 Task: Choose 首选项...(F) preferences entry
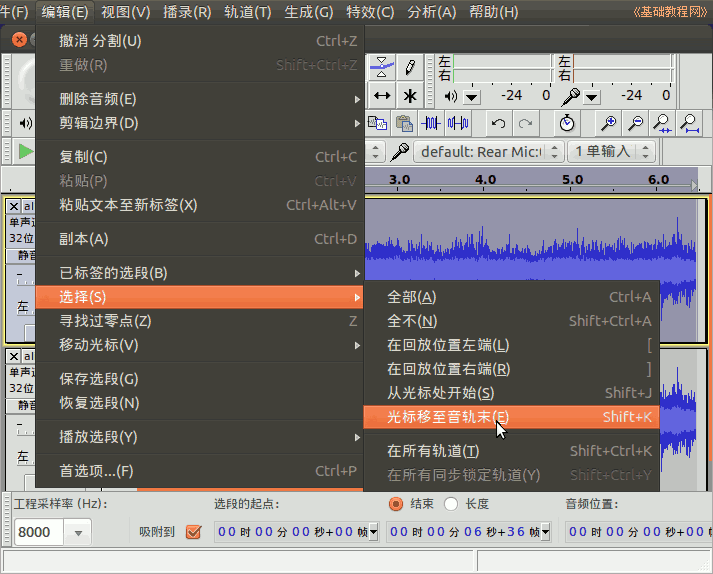click(x=200, y=471)
